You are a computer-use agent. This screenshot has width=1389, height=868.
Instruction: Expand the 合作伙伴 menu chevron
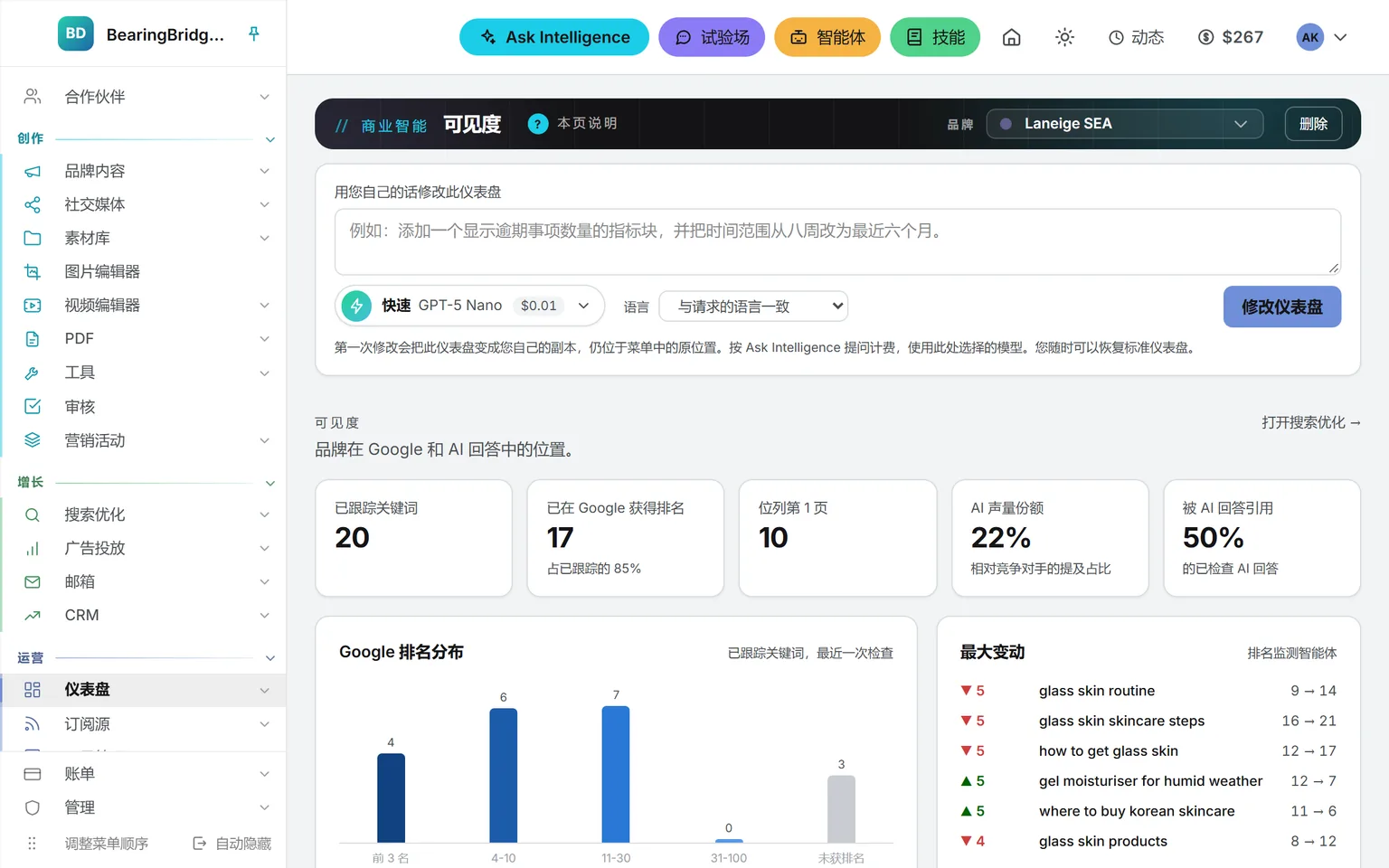click(265, 97)
